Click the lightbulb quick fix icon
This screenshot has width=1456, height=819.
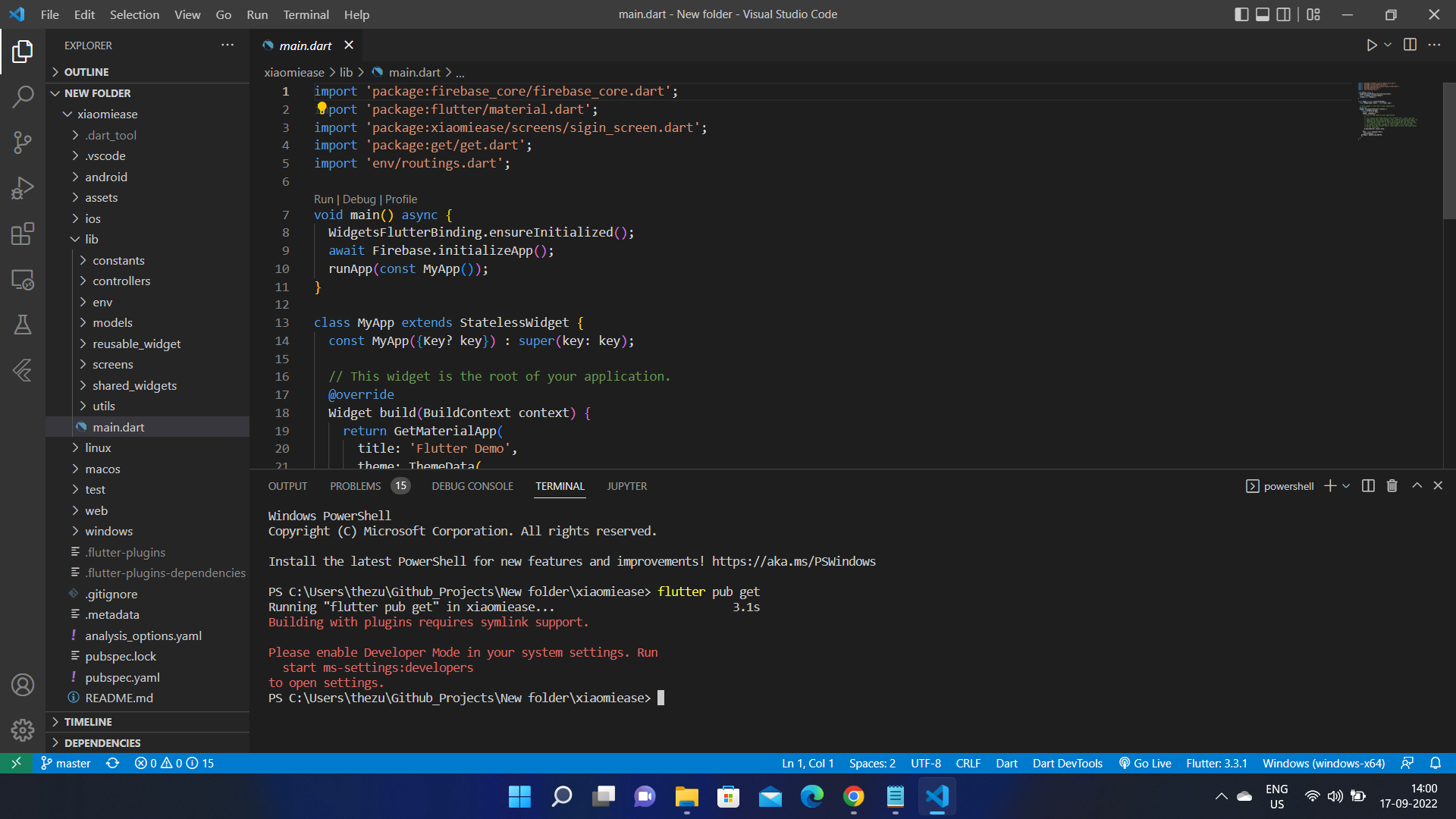pyautogui.click(x=322, y=108)
